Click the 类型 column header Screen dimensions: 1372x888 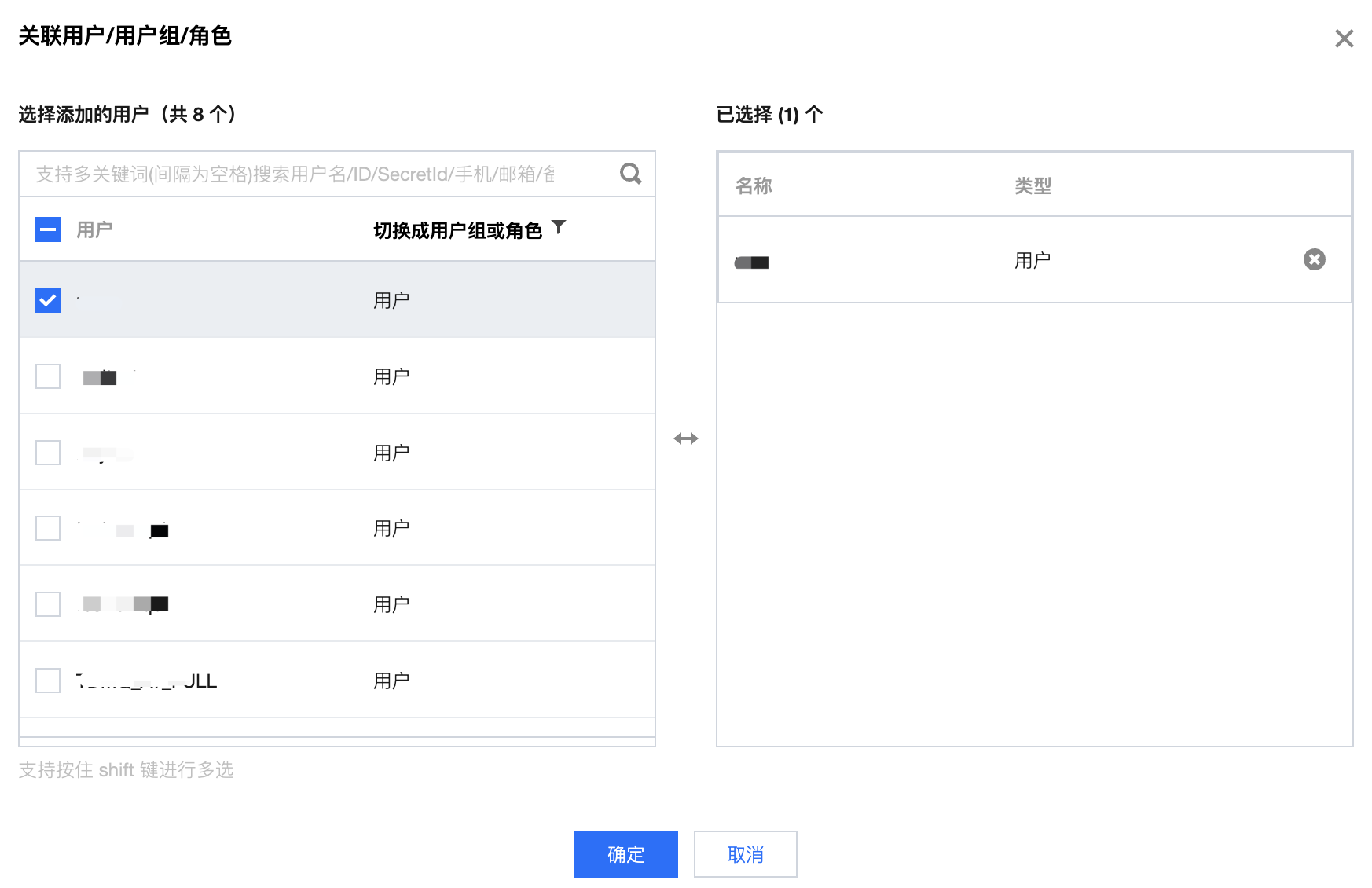pos(1033,186)
